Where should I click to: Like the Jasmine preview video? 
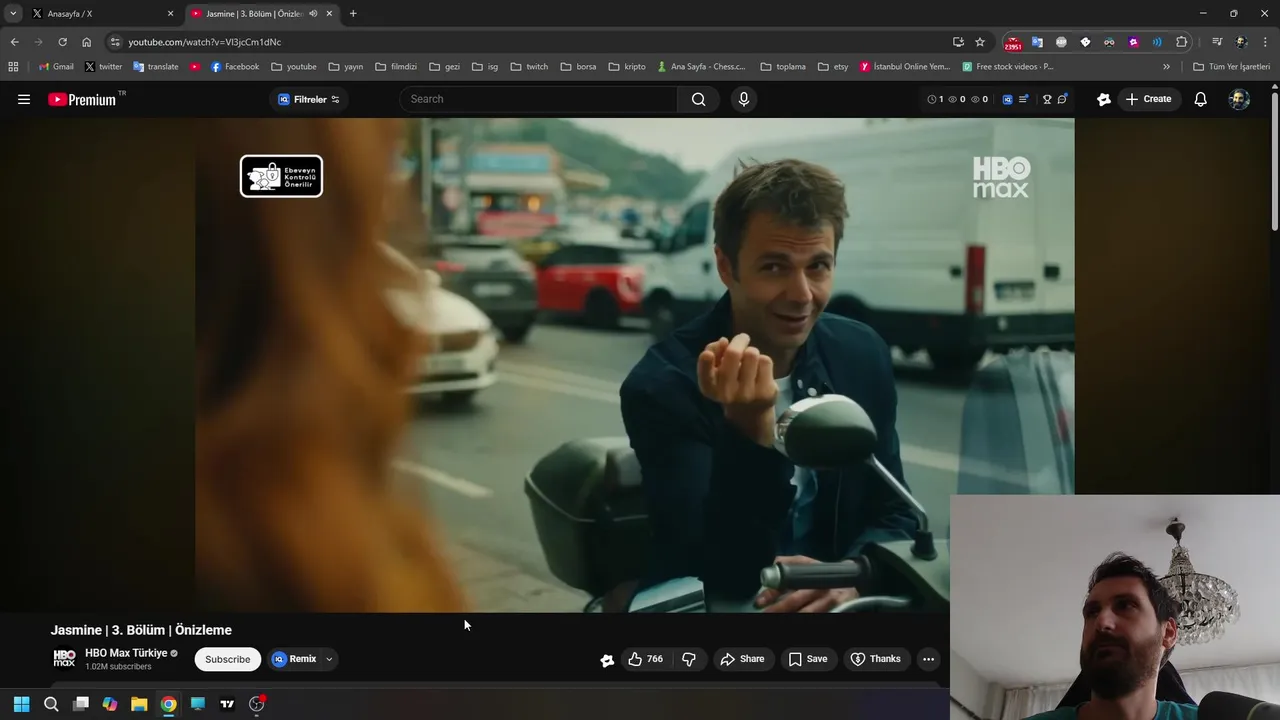[644, 659]
